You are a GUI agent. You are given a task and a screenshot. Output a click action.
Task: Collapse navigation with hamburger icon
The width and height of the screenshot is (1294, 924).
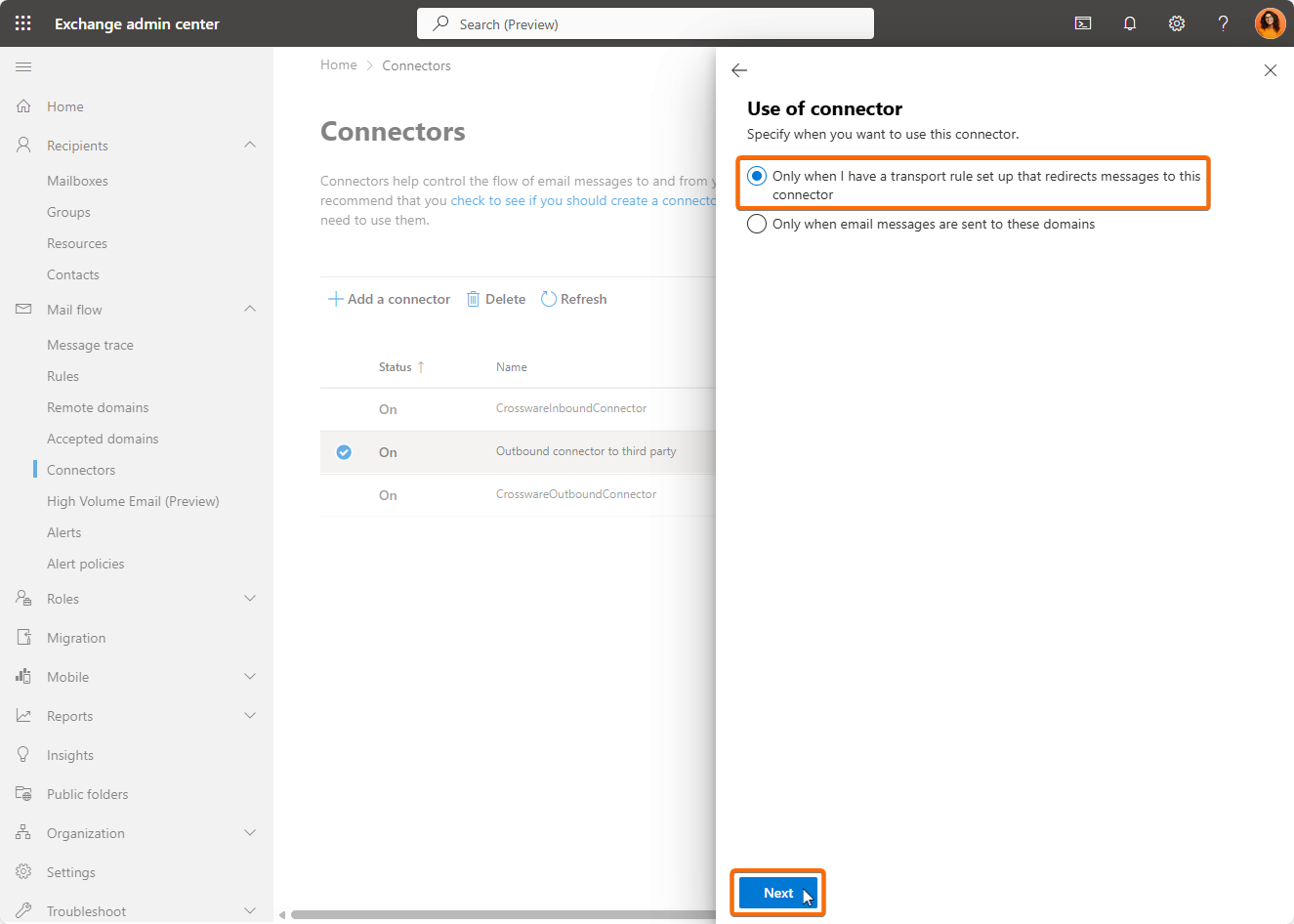coord(23,66)
